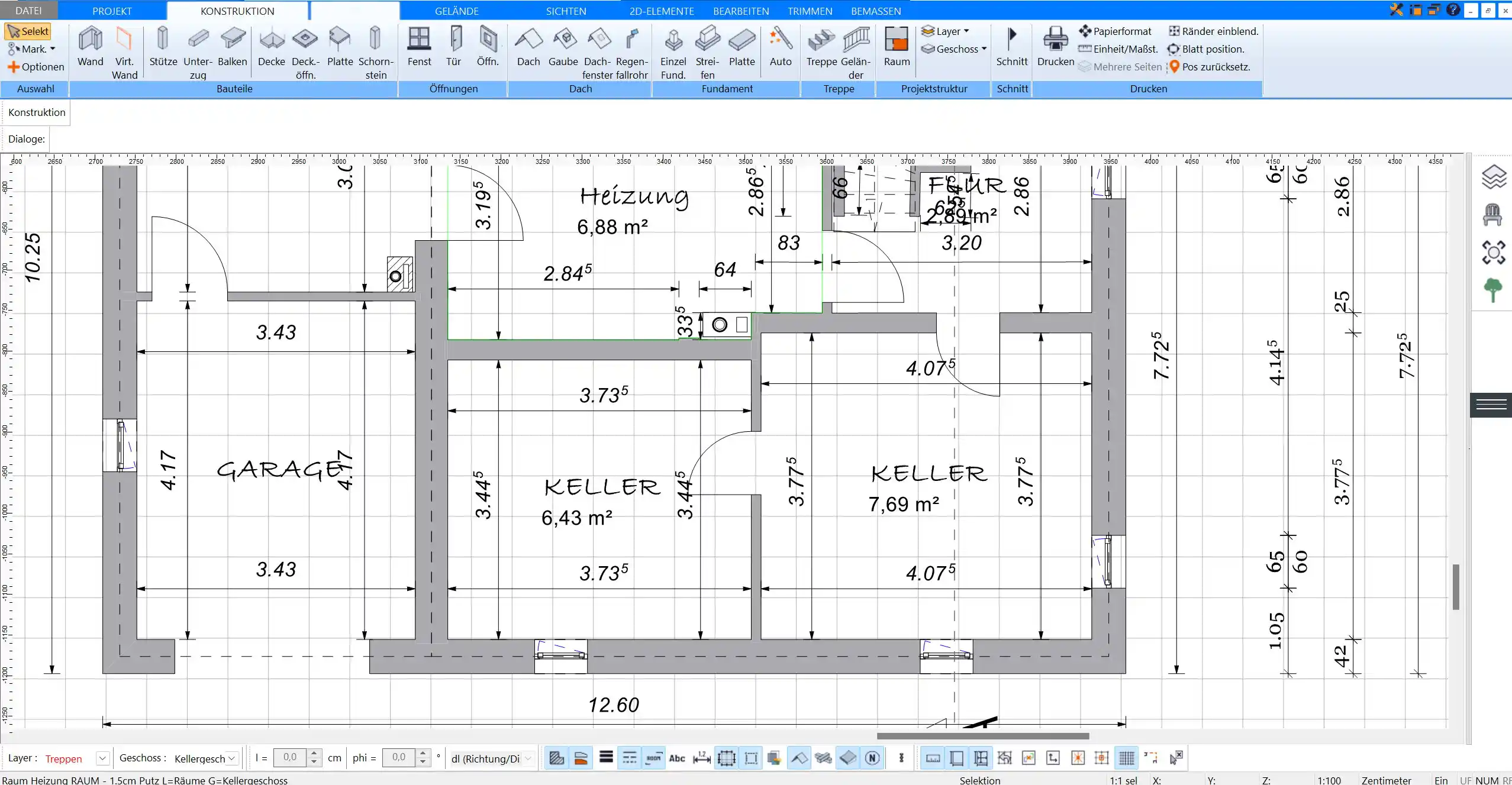1512x785 pixels.
Task: Toggle dimension 1,2 visibility button
Action: point(702,758)
